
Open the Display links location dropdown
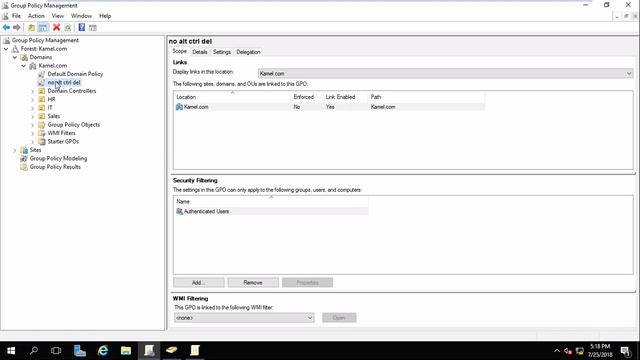[x=445, y=73]
